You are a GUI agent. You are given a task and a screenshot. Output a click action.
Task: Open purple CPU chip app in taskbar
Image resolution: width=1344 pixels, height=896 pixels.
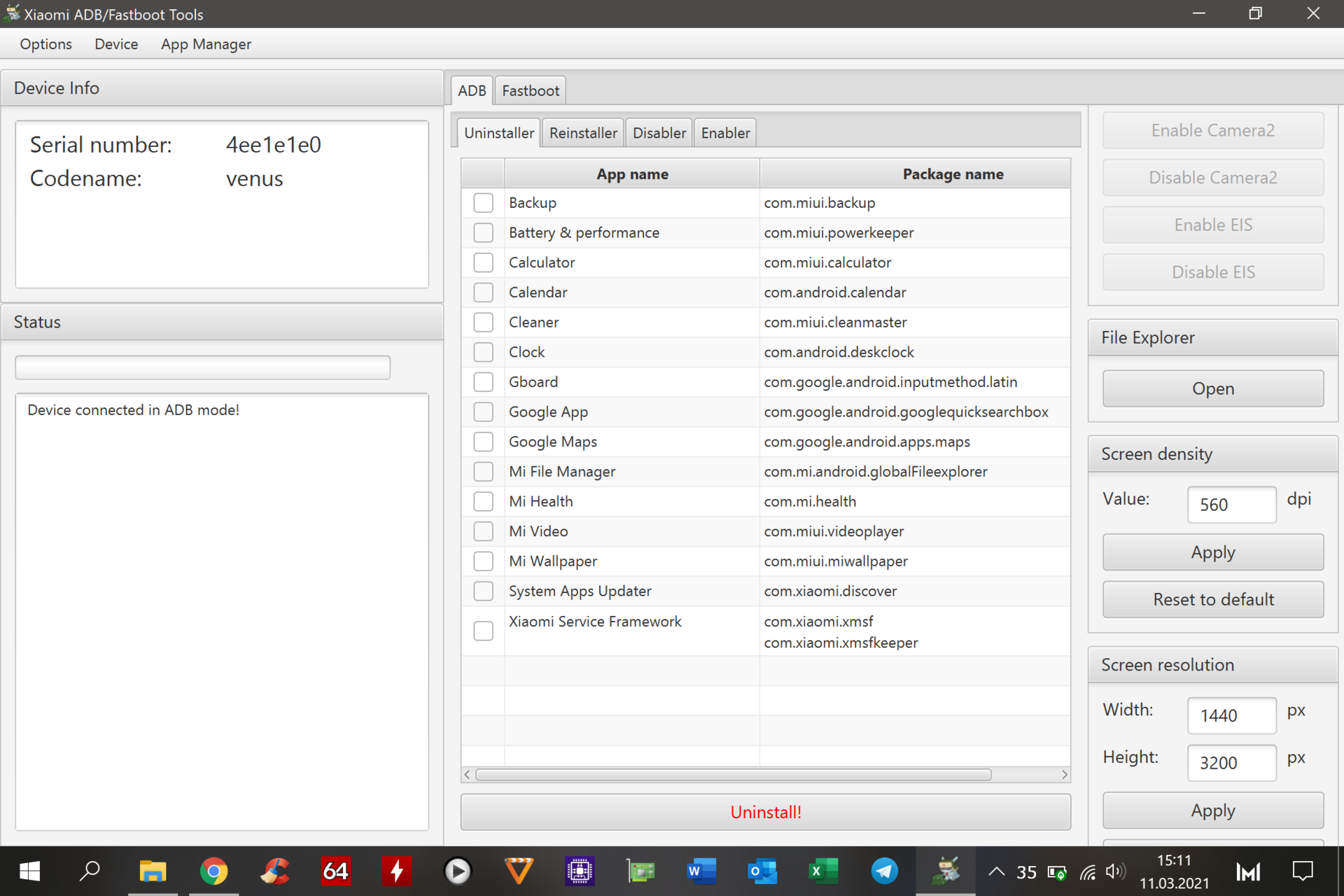click(x=580, y=871)
